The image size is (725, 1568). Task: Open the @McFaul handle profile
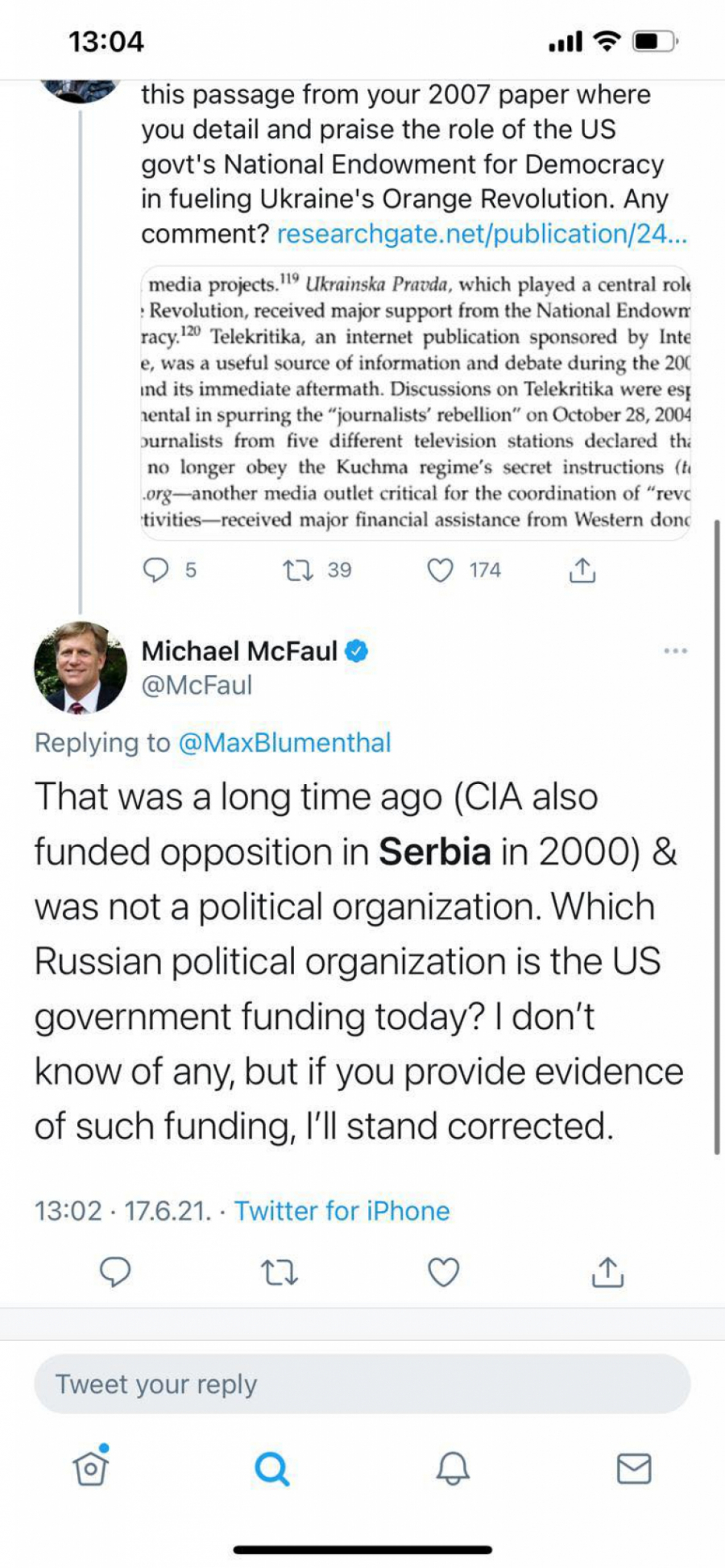(x=197, y=685)
